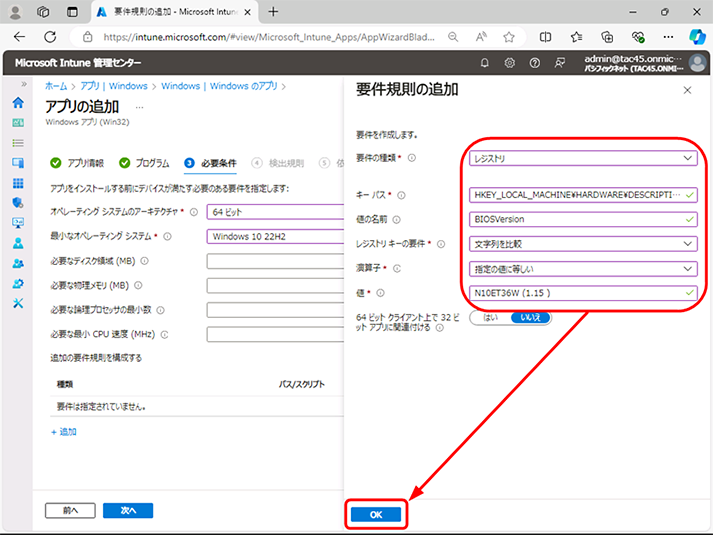
Task: Click browser back arrow
Action: [20, 37]
